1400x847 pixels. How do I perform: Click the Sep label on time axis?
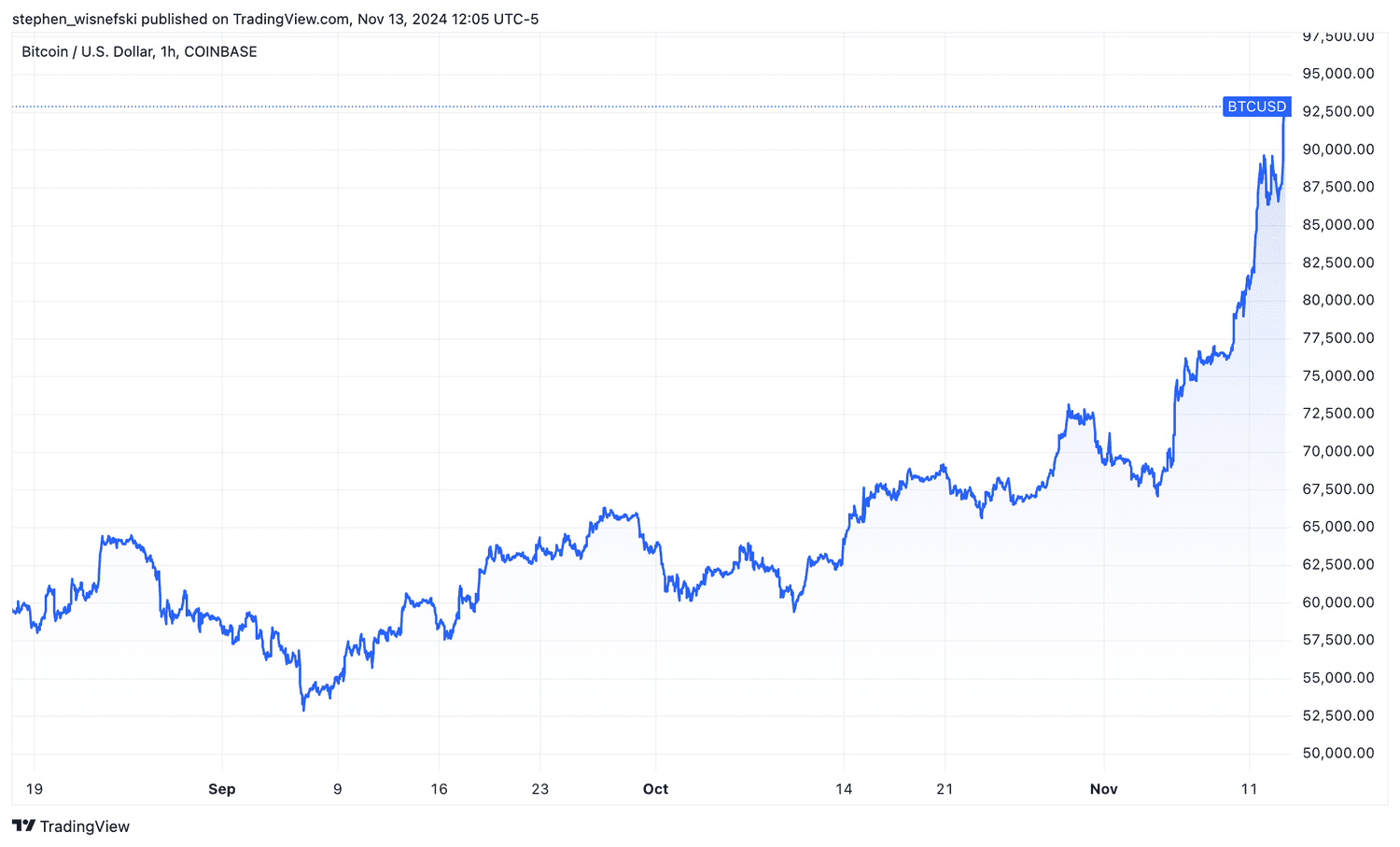[222, 789]
